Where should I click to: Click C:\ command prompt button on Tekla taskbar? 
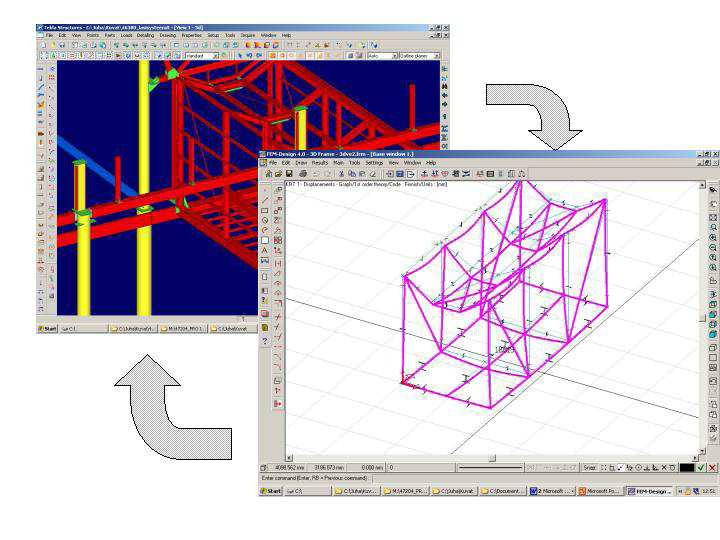(x=84, y=329)
